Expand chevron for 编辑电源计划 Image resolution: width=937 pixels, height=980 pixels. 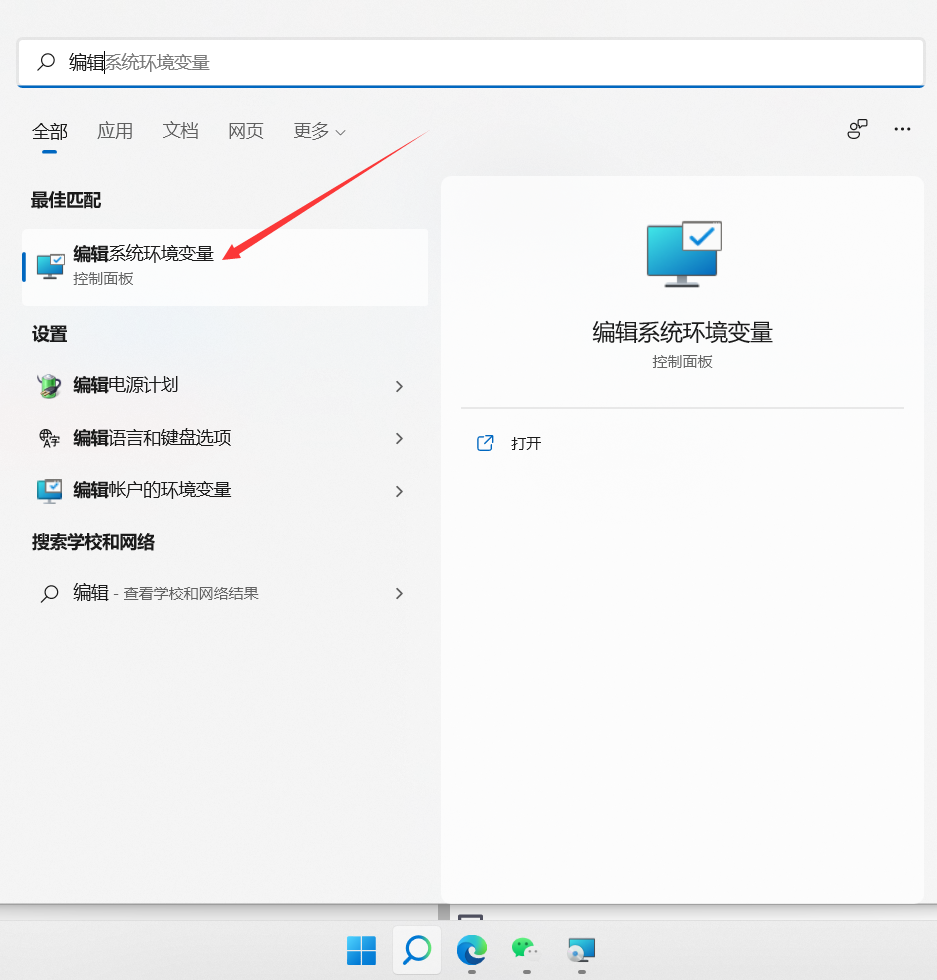coord(399,386)
